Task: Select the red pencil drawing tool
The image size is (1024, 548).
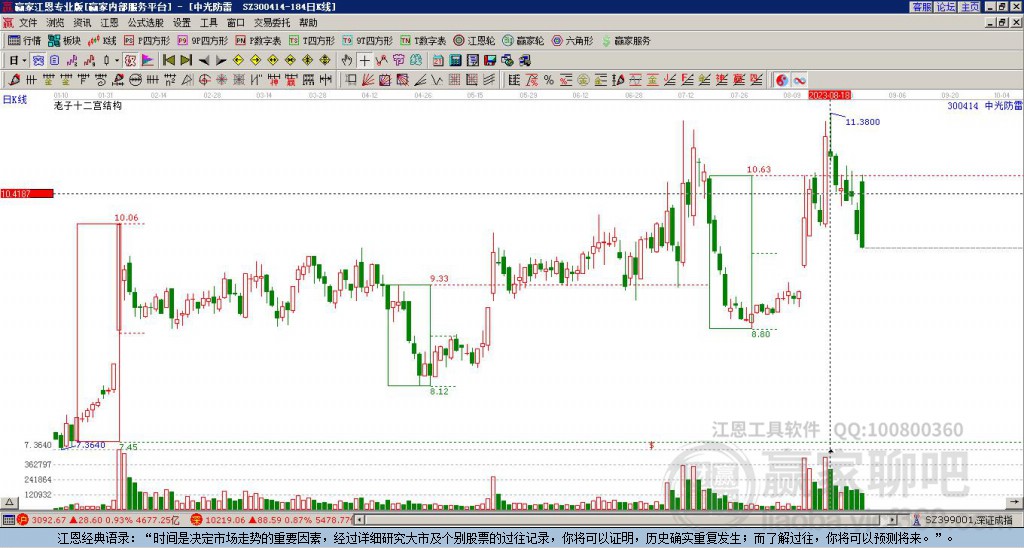Action: point(14,80)
